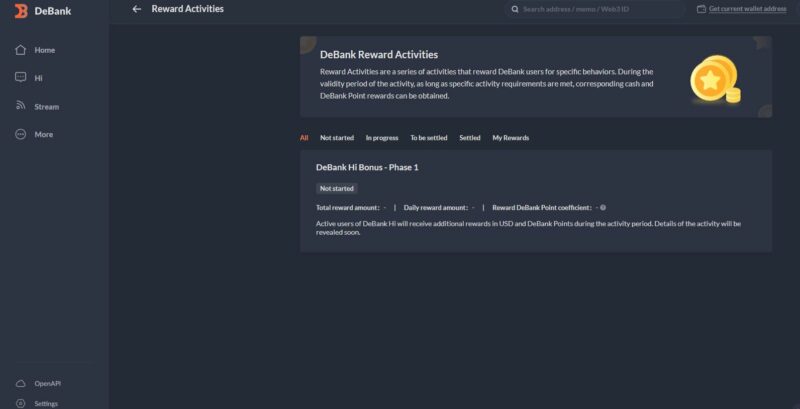Click the wallet icon in the header
Viewport: 800px width, 409px height.
click(701, 9)
